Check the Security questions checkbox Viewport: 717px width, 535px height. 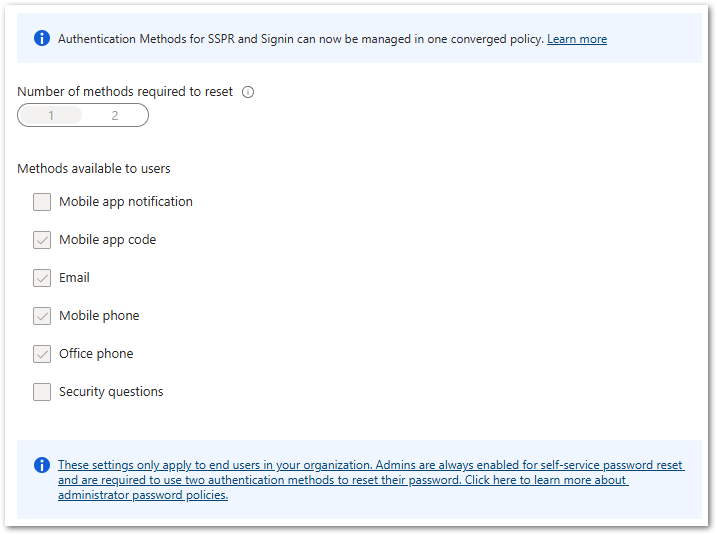[x=42, y=392]
